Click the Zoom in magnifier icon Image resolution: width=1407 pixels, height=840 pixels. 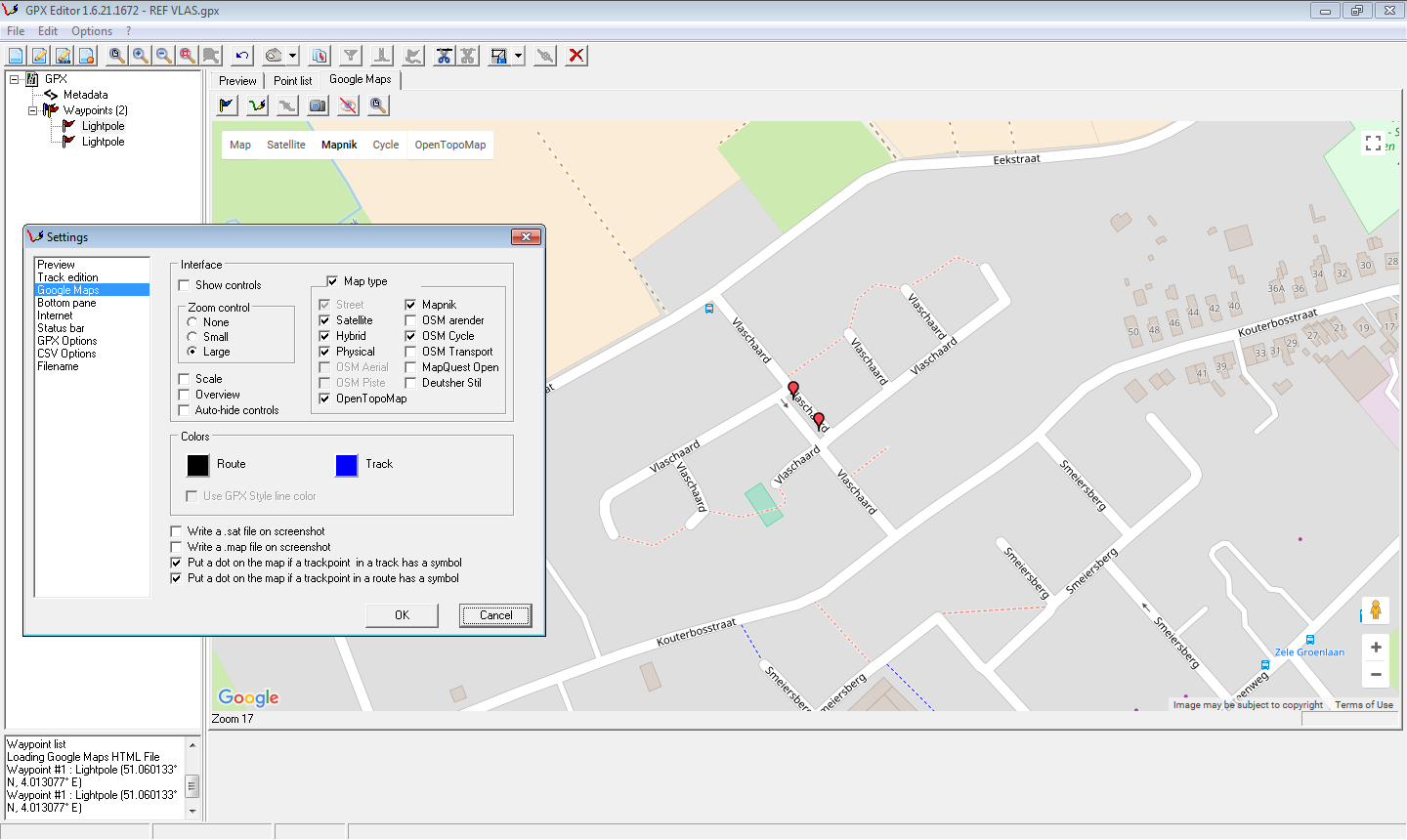140,56
